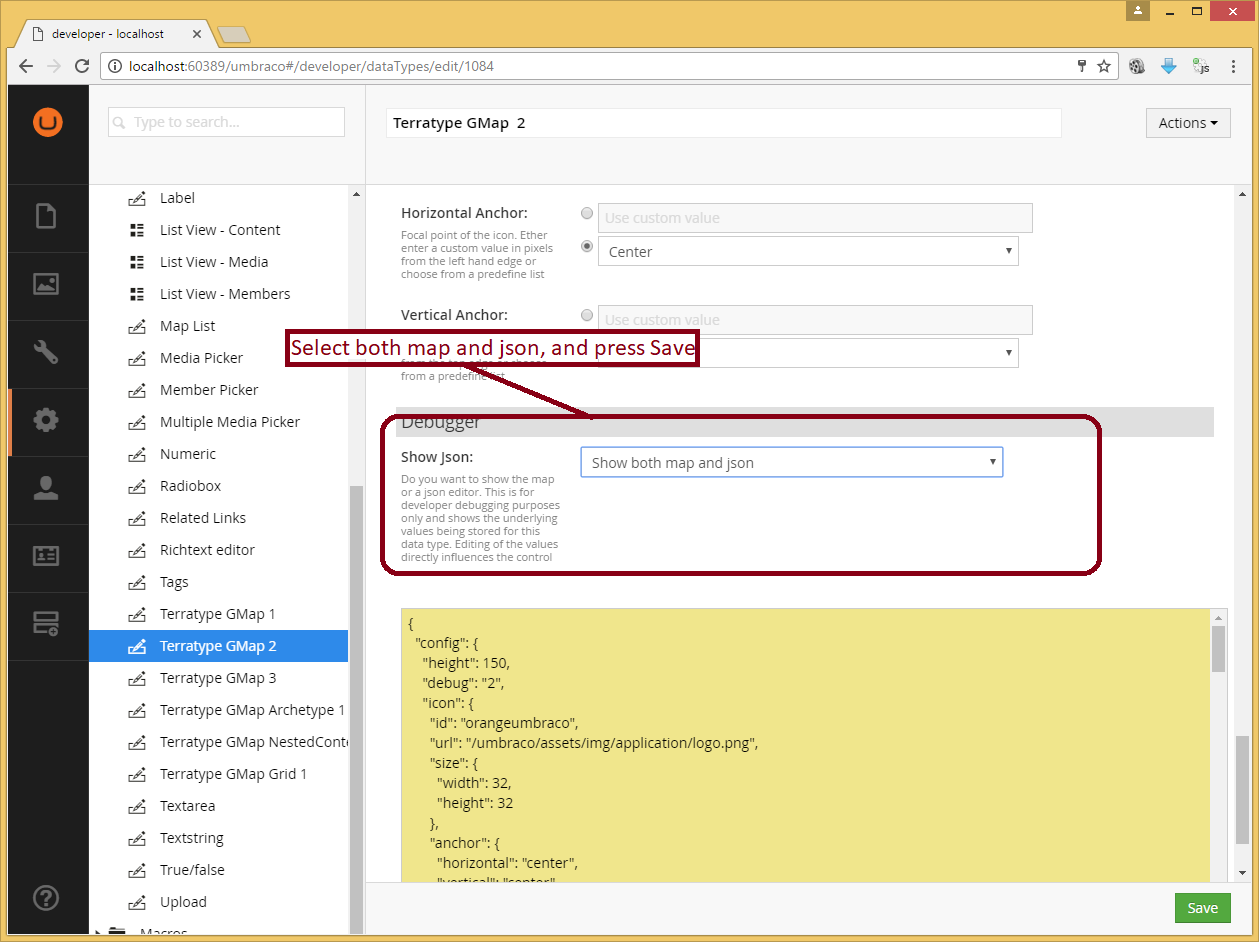Open the Help question mark
The width and height of the screenshot is (1259, 942).
[46, 897]
